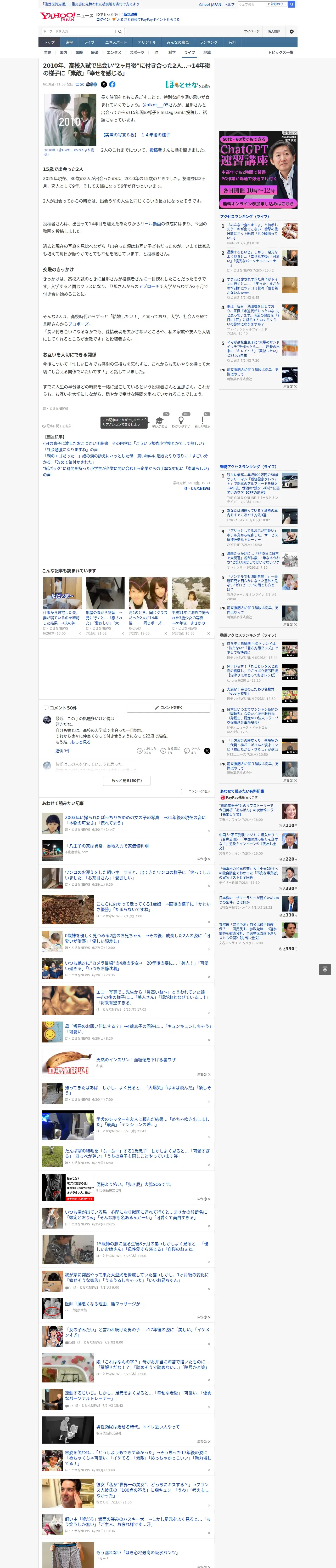Close the ChatGPT速習講座 ad with X
This screenshot has width=336, height=1568.
pyautogui.click(x=295, y=133)
